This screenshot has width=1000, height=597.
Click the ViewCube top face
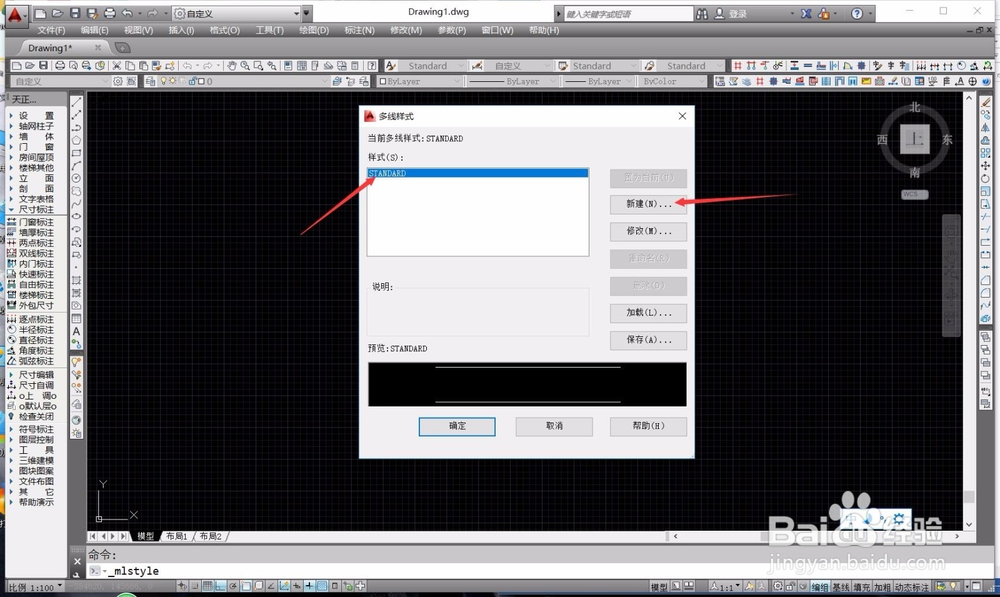click(x=915, y=139)
